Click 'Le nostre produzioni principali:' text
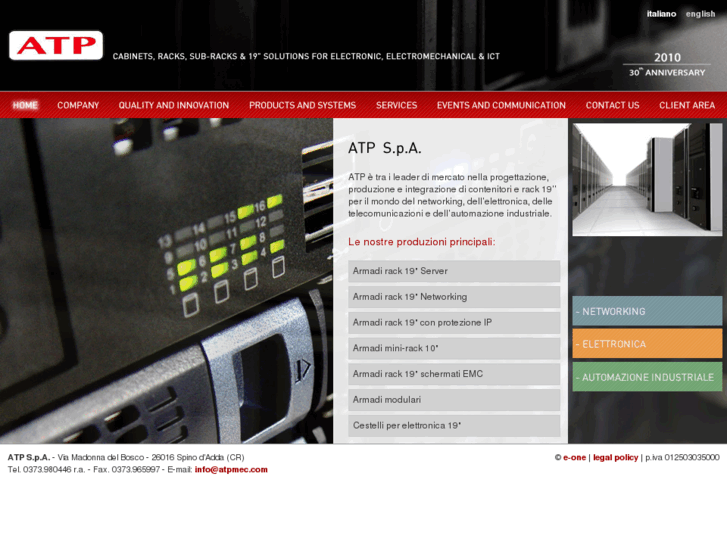This screenshot has height=545, width=727. click(x=421, y=242)
